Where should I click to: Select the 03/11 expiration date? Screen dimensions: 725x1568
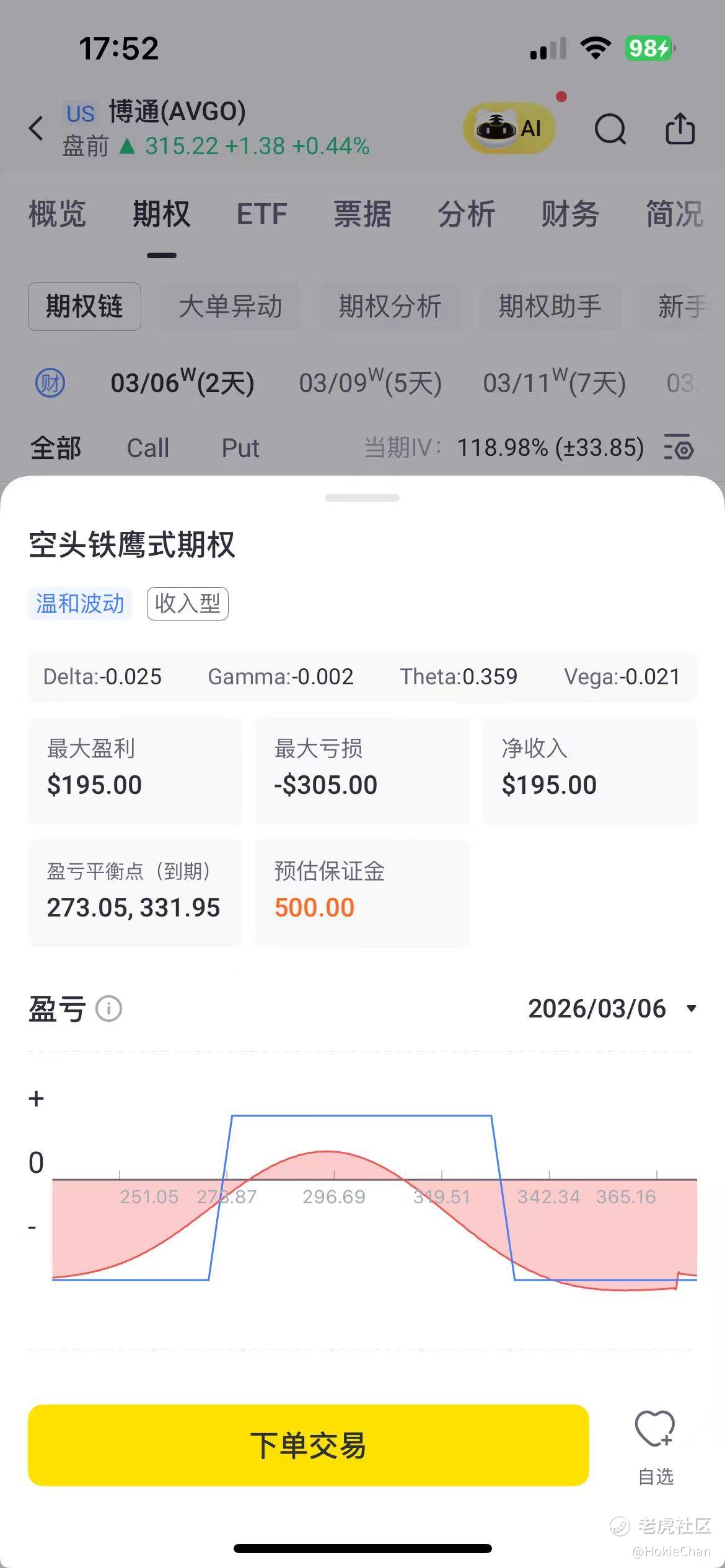pos(554,383)
